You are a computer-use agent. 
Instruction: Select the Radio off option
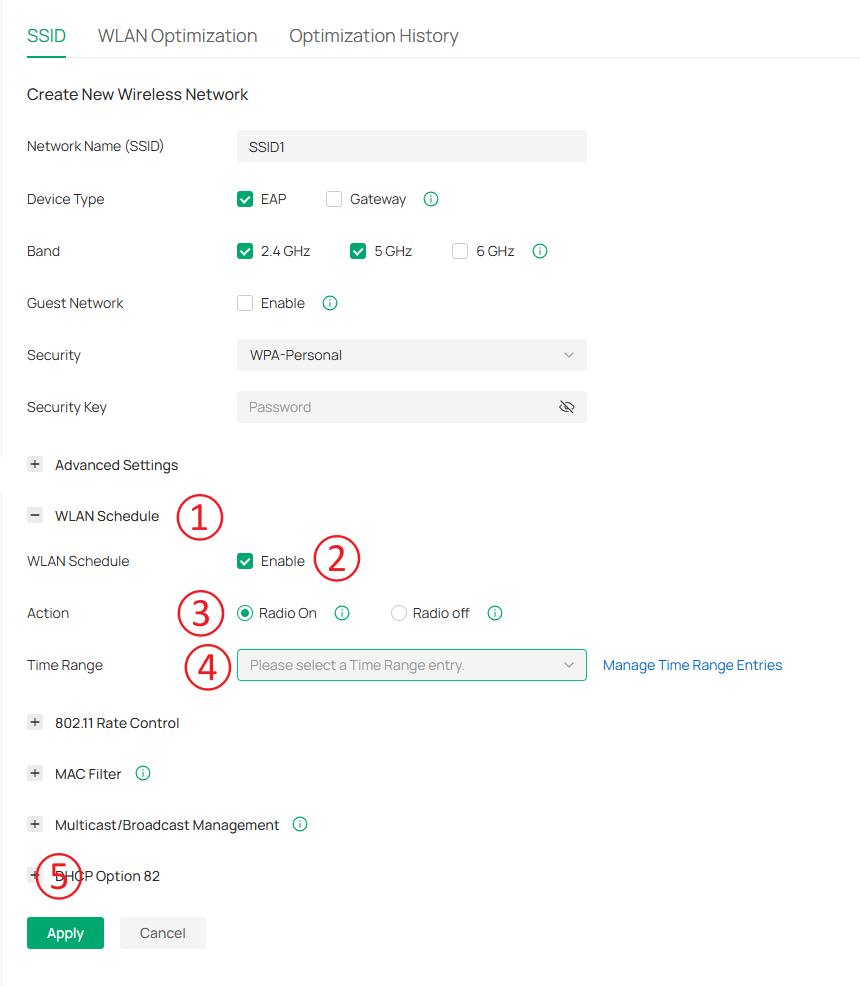[x=399, y=613]
